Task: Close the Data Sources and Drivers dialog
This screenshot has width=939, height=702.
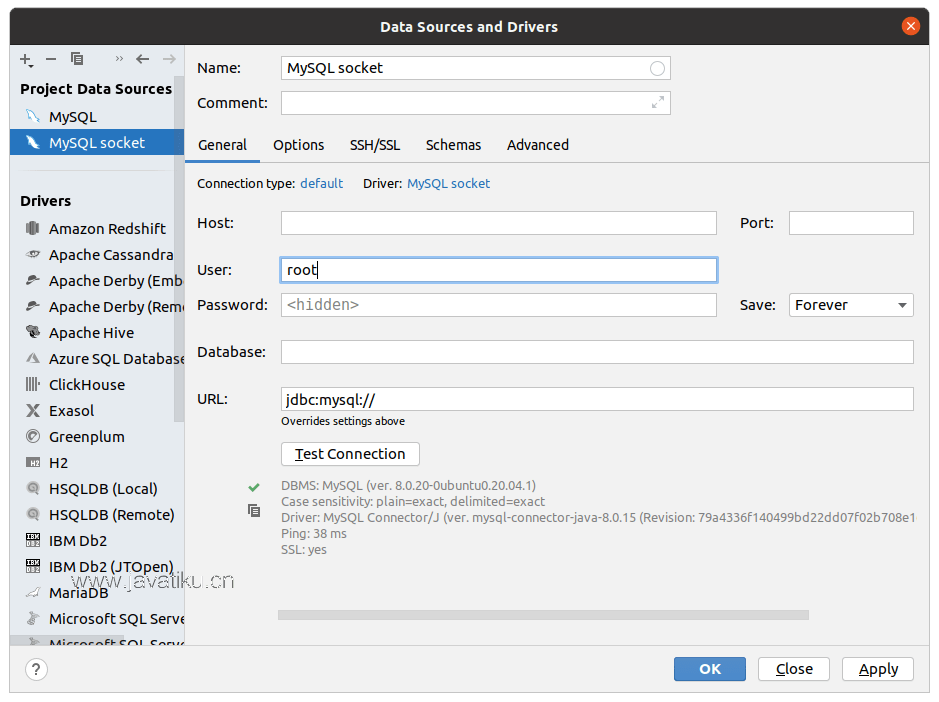Action: [910, 26]
